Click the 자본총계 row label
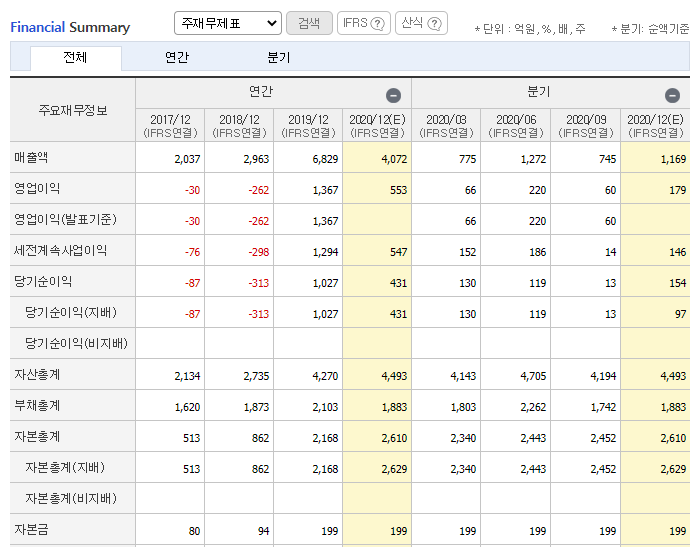This screenshot has height=547, width=696. pos(37,436)
